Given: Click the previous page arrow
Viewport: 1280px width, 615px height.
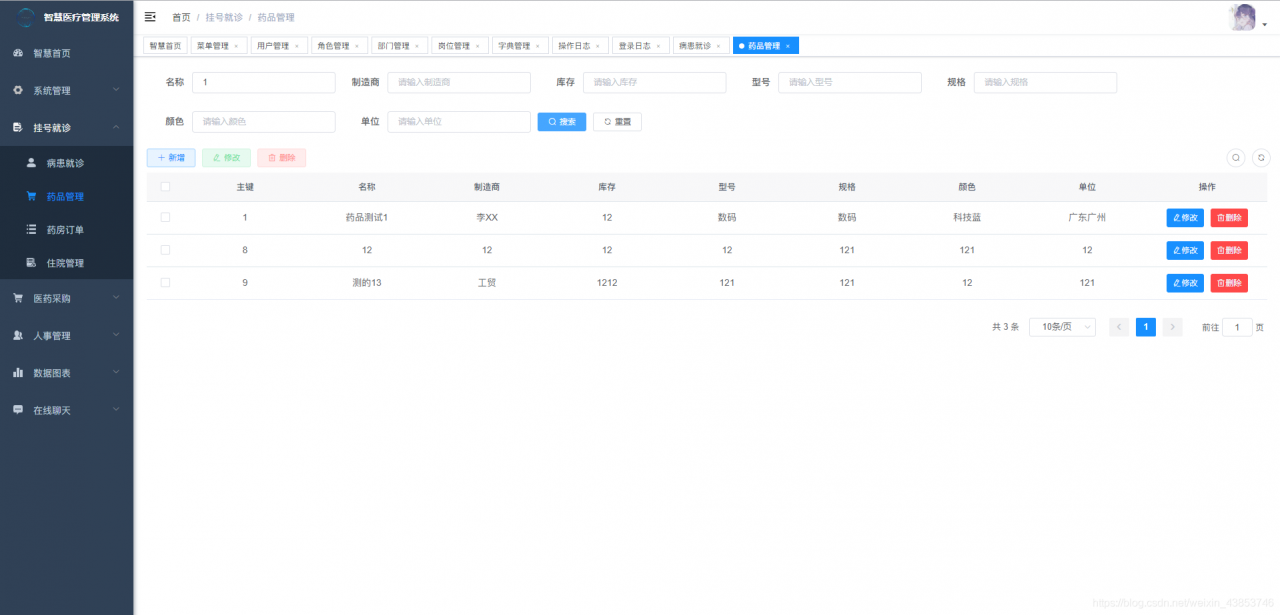Looking at the screenshot, I should pyautogui.click(x=1119, y=327).
